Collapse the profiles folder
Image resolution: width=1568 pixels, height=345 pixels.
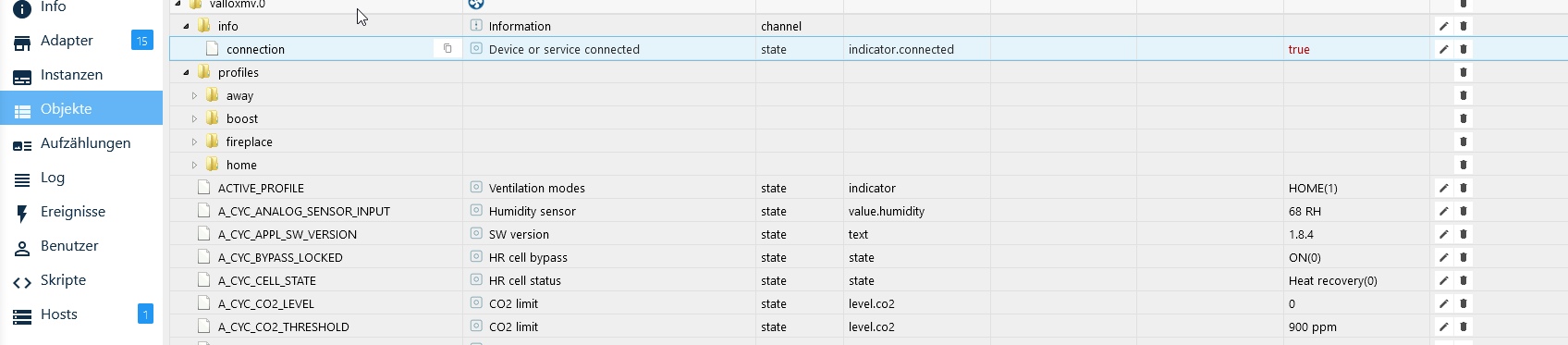point(186,72)
